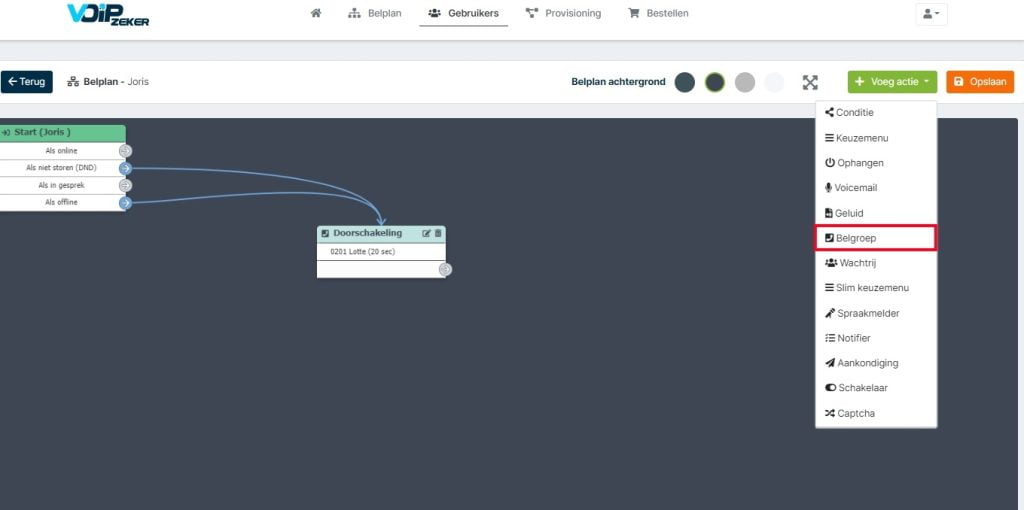Click the Als offline output connector
This screenshot has width=1024, height=510.
(125, 203)
